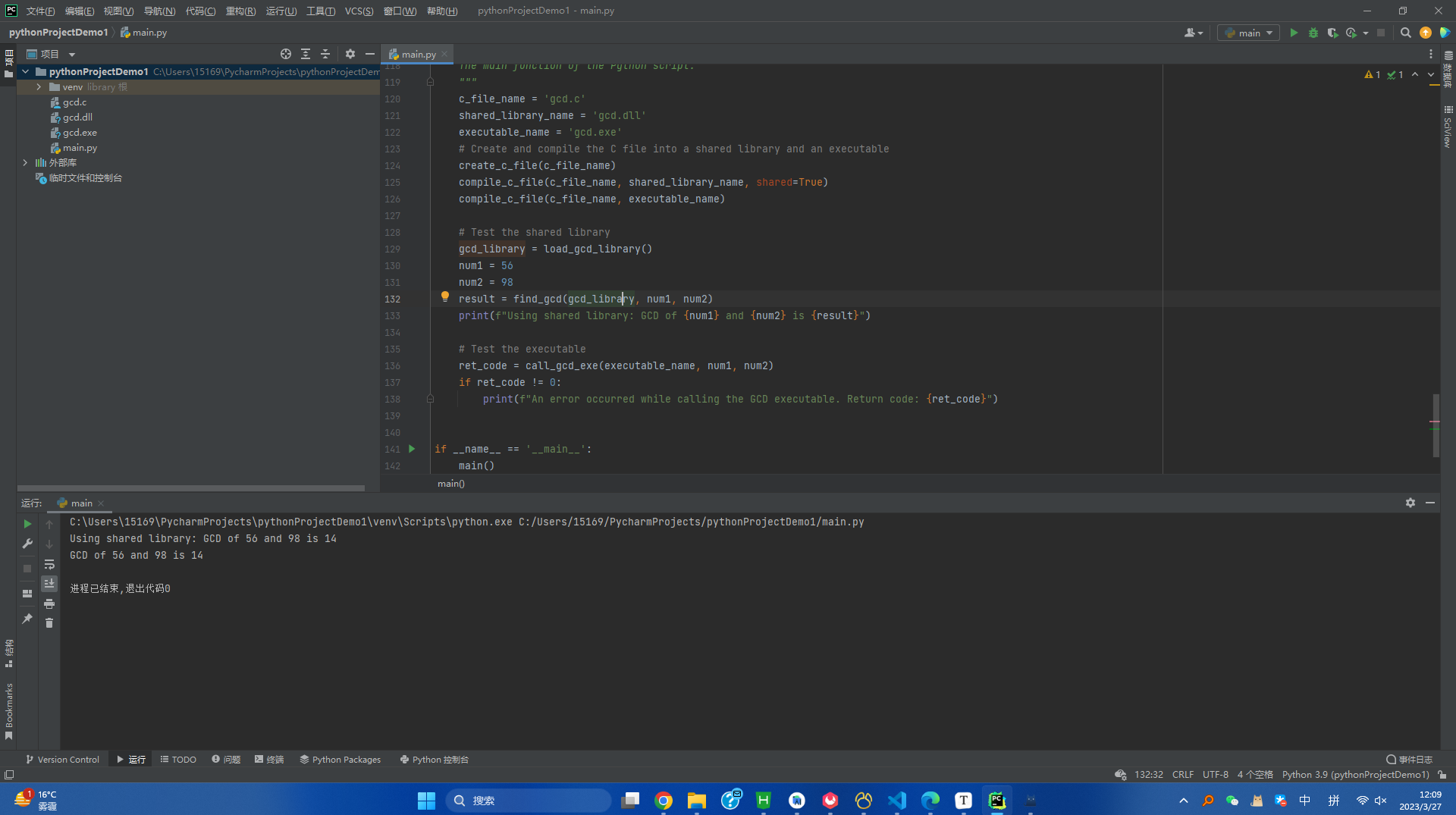Image resolution: width=1456 pixels, height=815 pixels.
Task: Click the taskbar search box
Action: point(528,800)
